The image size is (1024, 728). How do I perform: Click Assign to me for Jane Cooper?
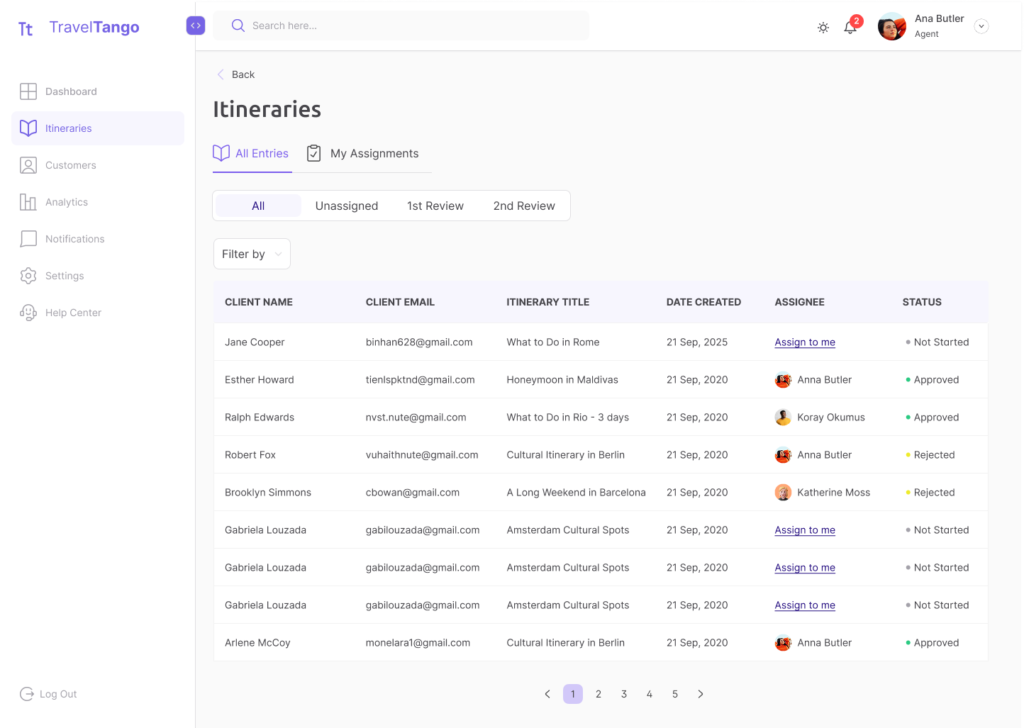click(804, 342)
